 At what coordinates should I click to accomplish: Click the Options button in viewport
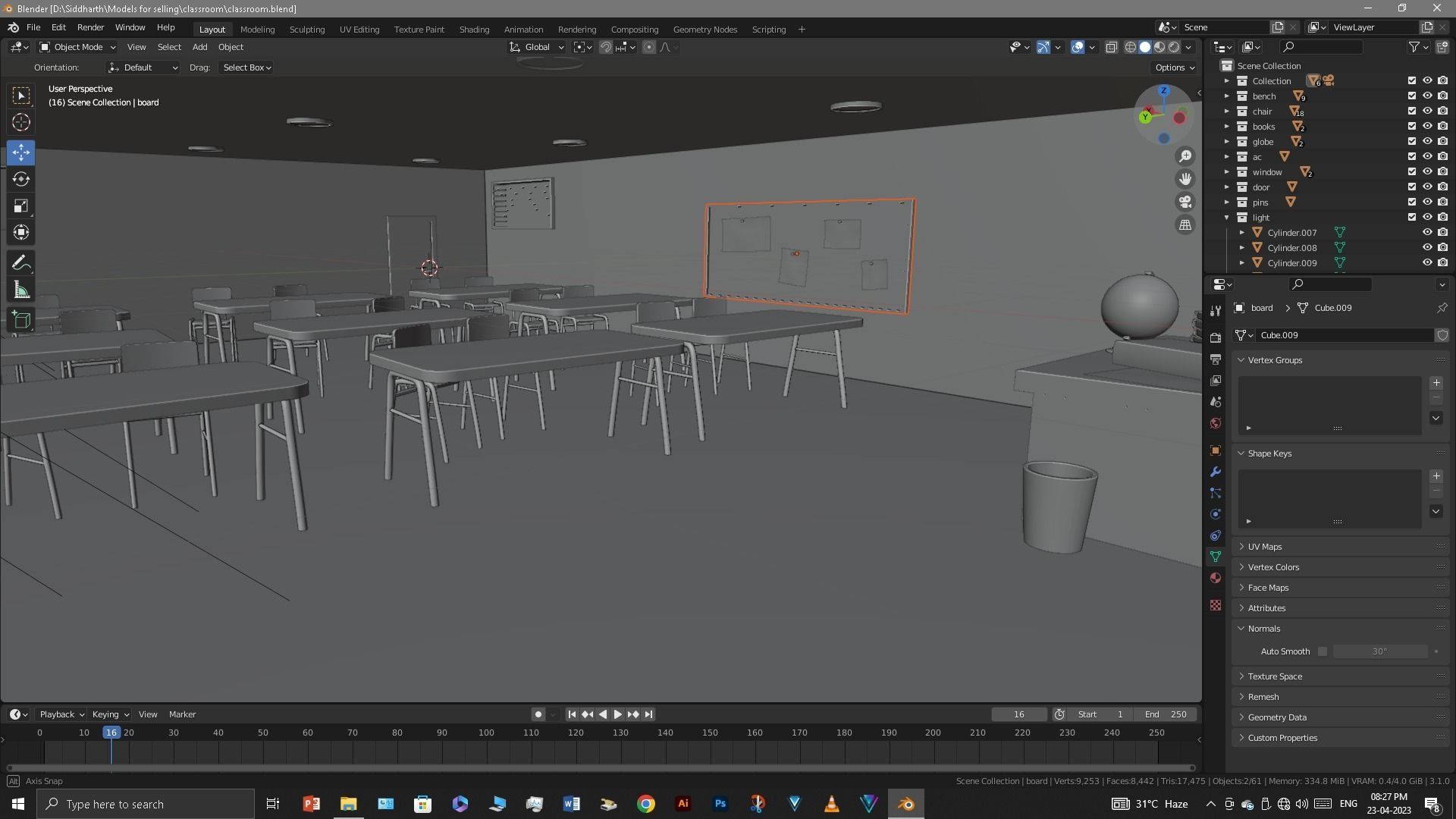coord(1175,67)
